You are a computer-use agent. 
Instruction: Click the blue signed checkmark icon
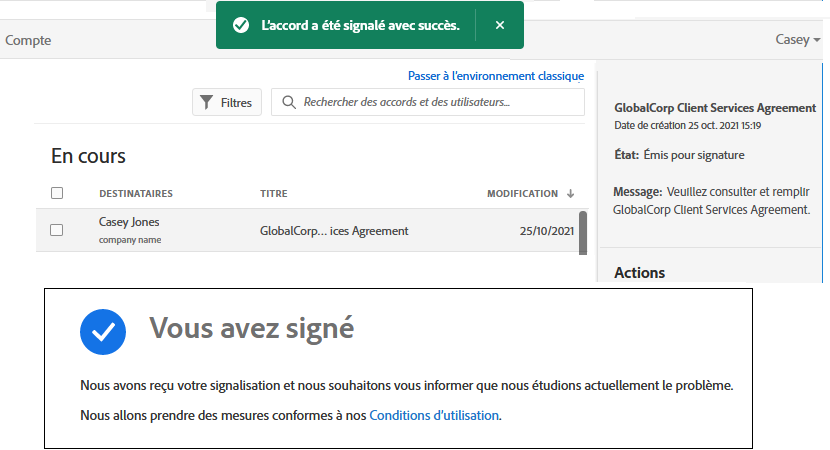coord(103,332)
